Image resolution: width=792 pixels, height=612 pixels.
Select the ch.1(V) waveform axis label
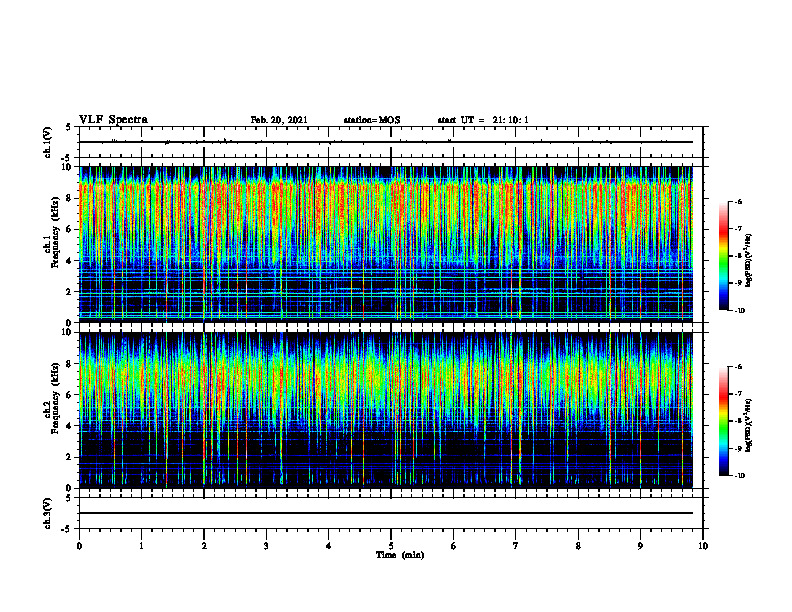(48, 143)
